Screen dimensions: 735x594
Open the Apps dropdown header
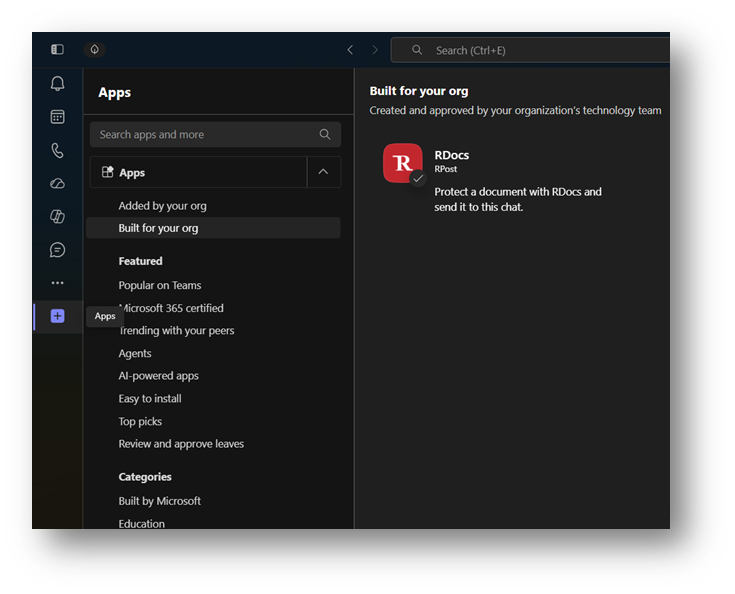point(199,172)
